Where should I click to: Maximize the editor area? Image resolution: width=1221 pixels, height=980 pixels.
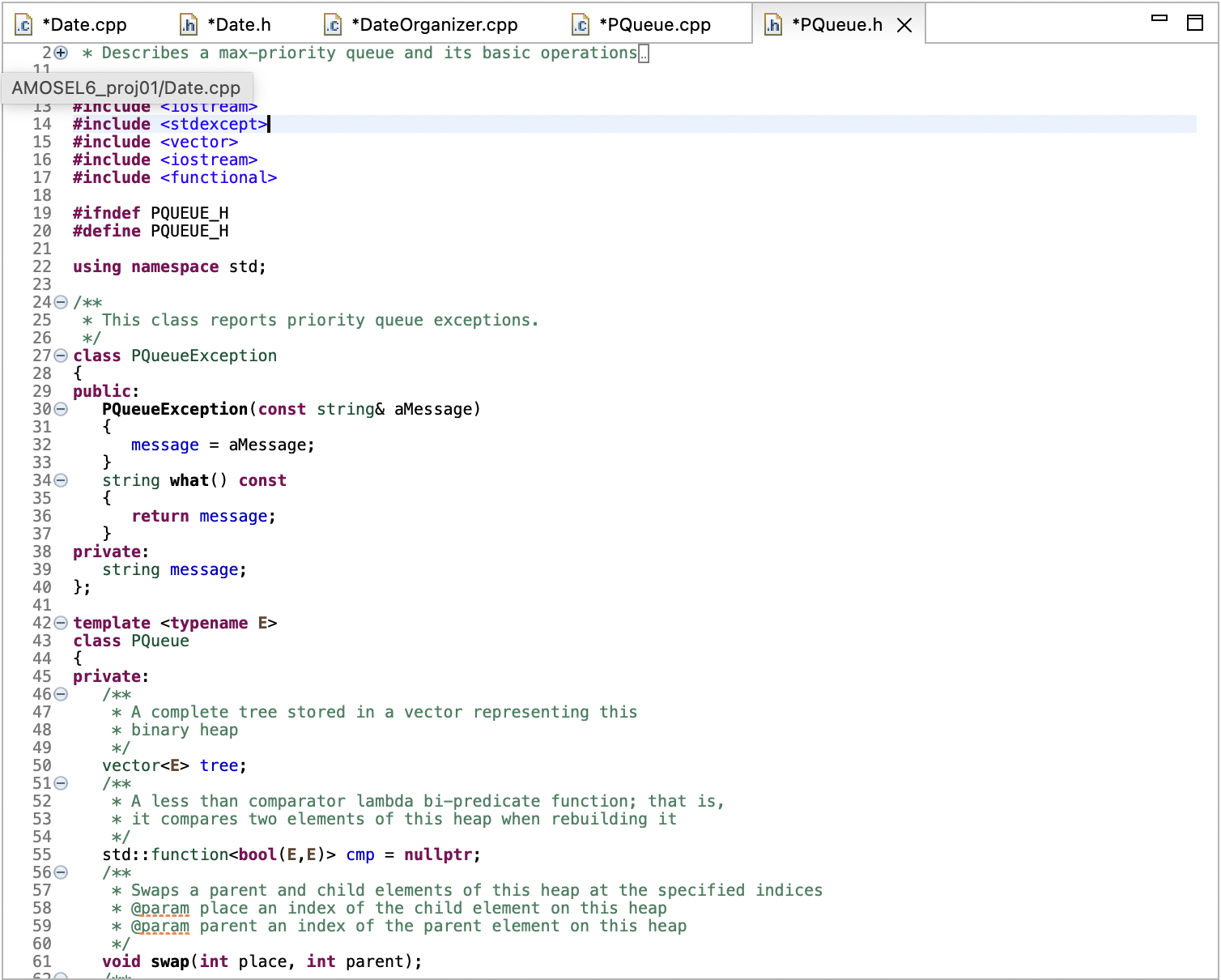1195,23
